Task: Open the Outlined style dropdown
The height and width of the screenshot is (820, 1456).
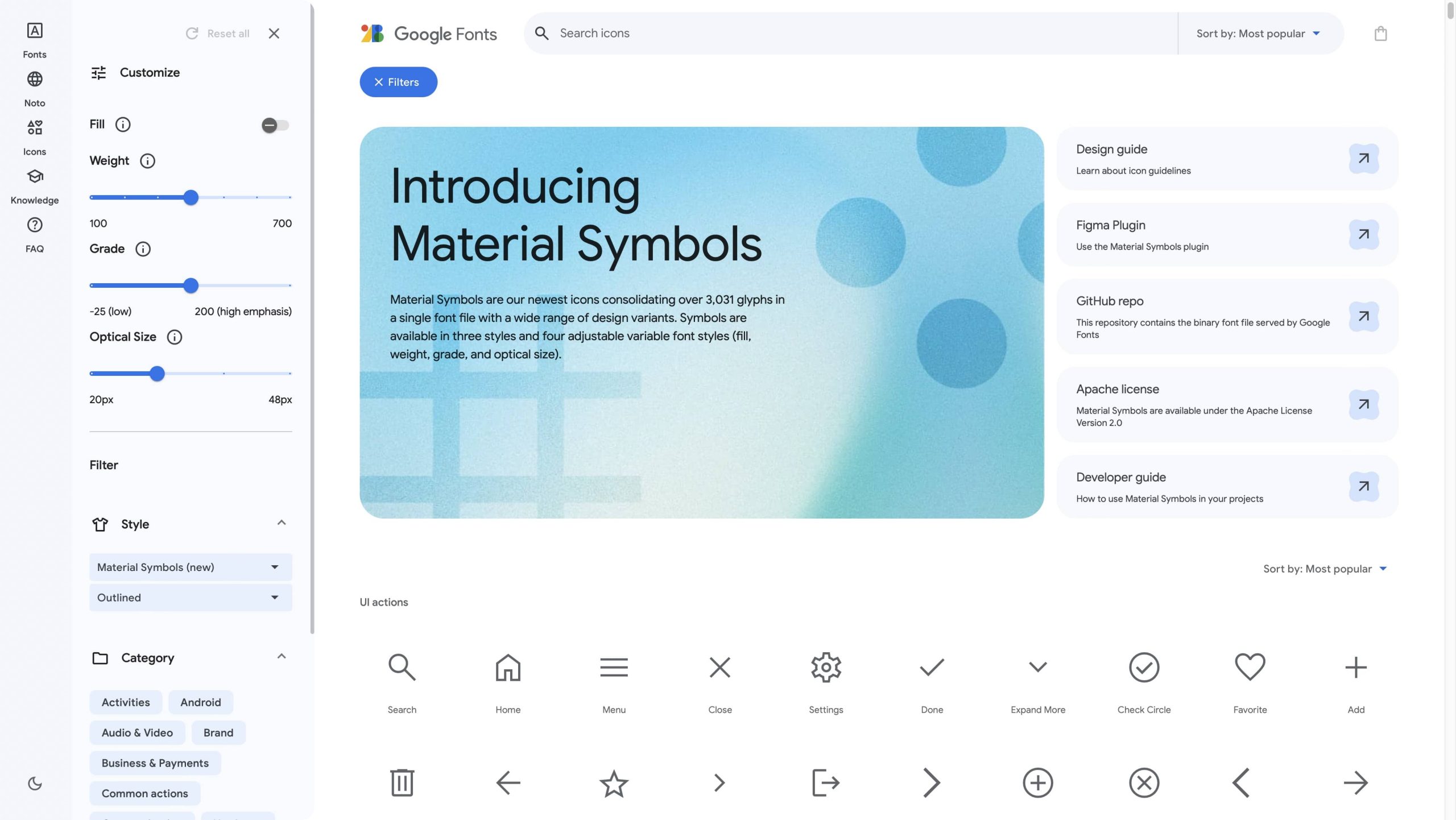Action: [191, 597]
